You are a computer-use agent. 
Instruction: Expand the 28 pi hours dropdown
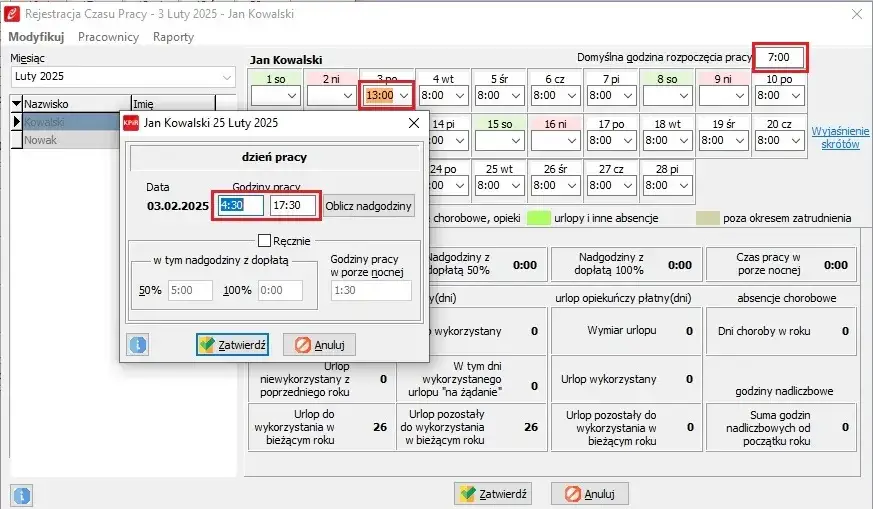pyautogui.click(x=682, y=186)
